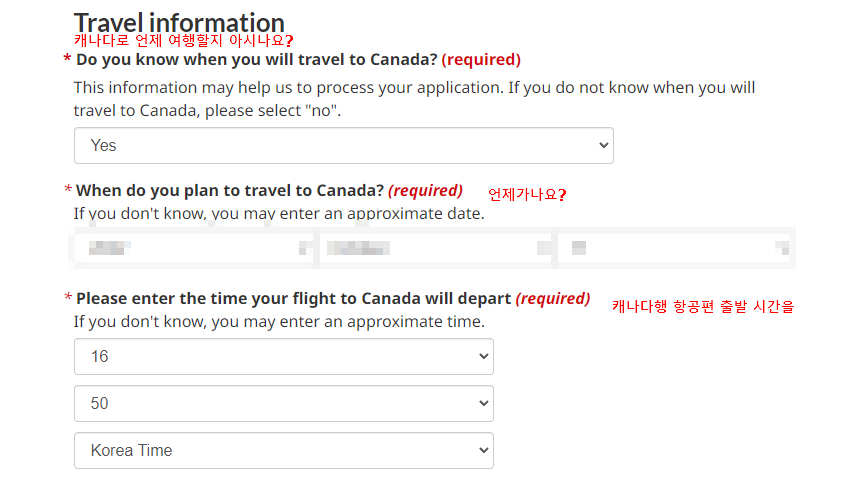Viewport: 849px width, 483px height.
Task: Open the "Yes" travel knowledge dropdown
Action: tap(343, 146)
